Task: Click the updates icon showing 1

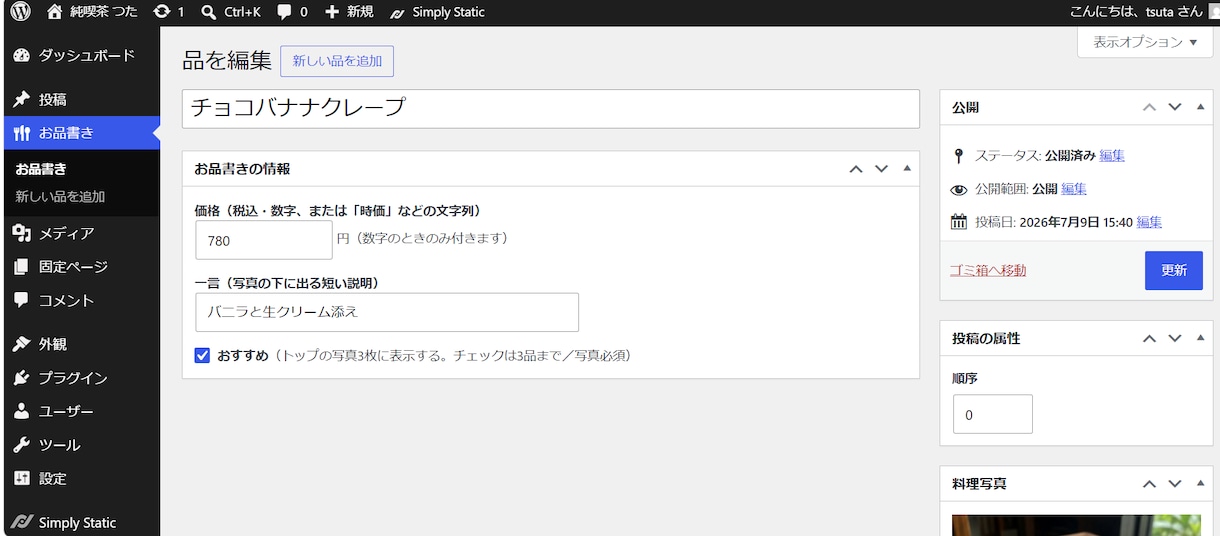Action: pos(161,12)
